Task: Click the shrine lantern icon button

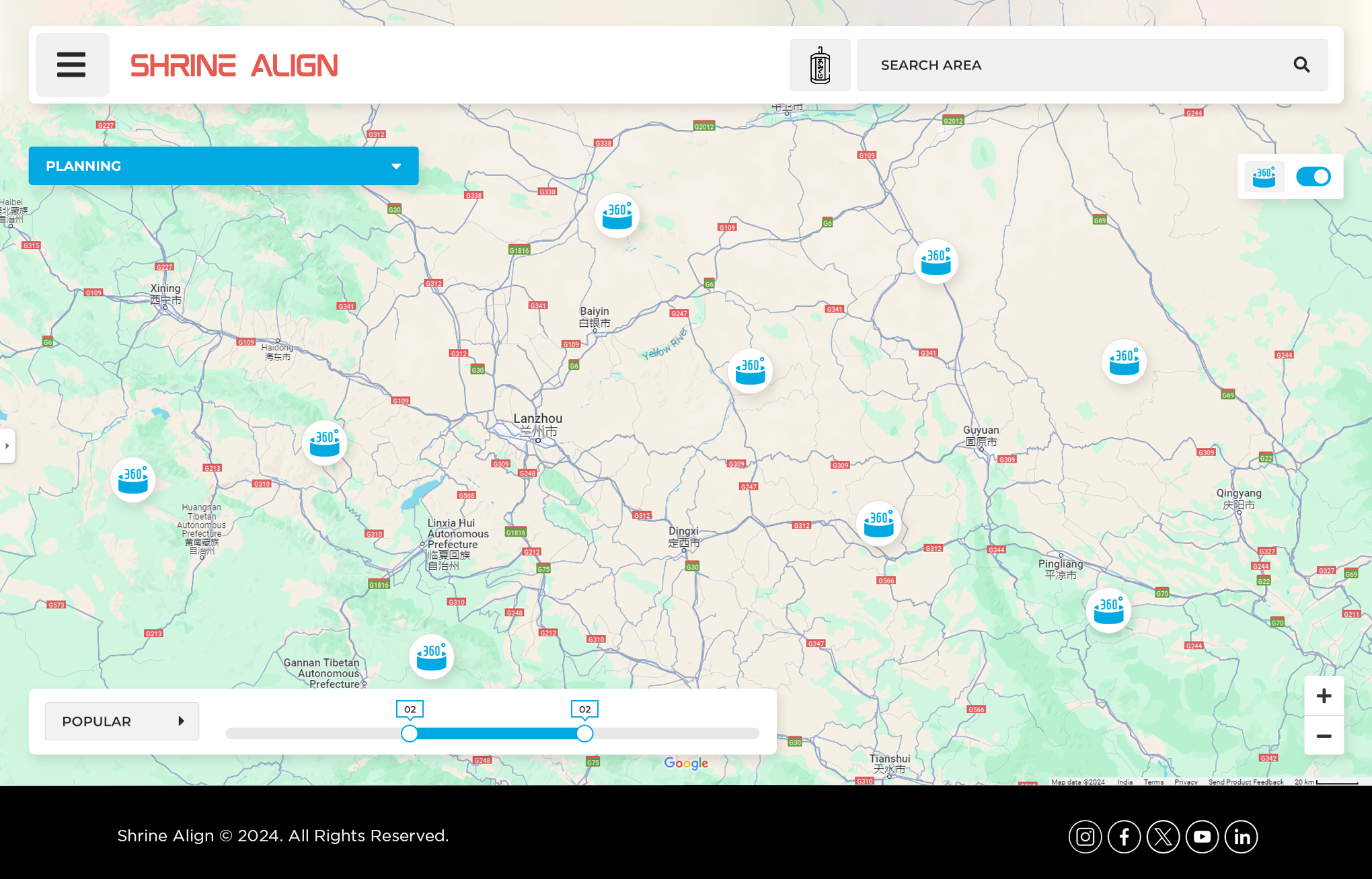Action: pos(820,65)
